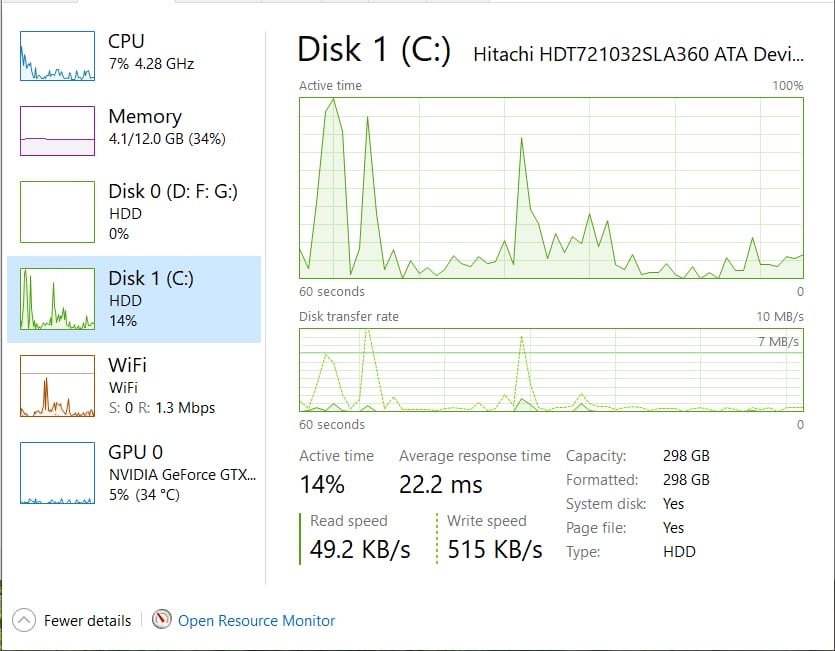Open Resource Monitor link
Viewport: 835px width, 651px height.
point(256,621)
